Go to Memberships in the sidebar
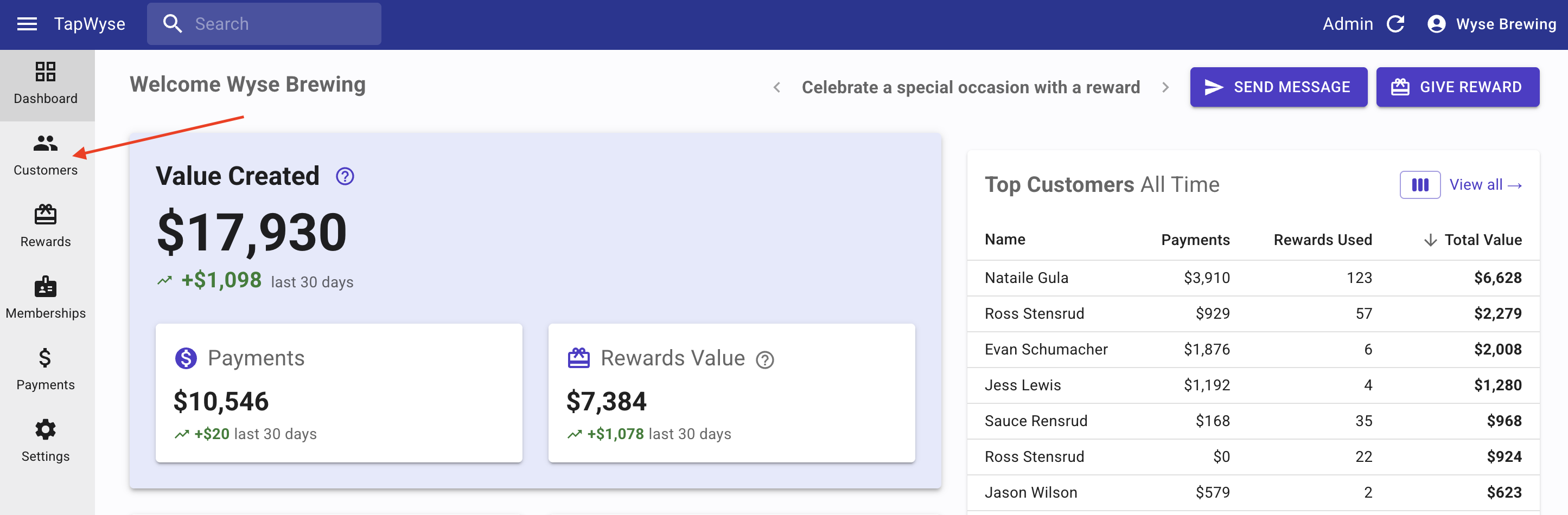The height and width of the screenshot is (515, 1568). 46,297
